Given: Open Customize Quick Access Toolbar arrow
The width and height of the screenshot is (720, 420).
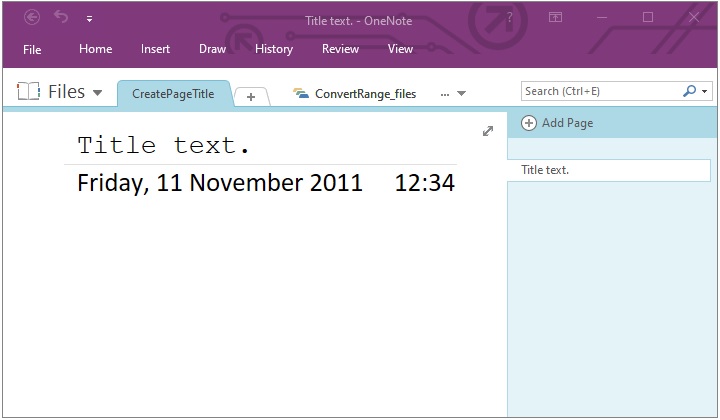Looking at the screenshot, I should (x=89, y=18).
